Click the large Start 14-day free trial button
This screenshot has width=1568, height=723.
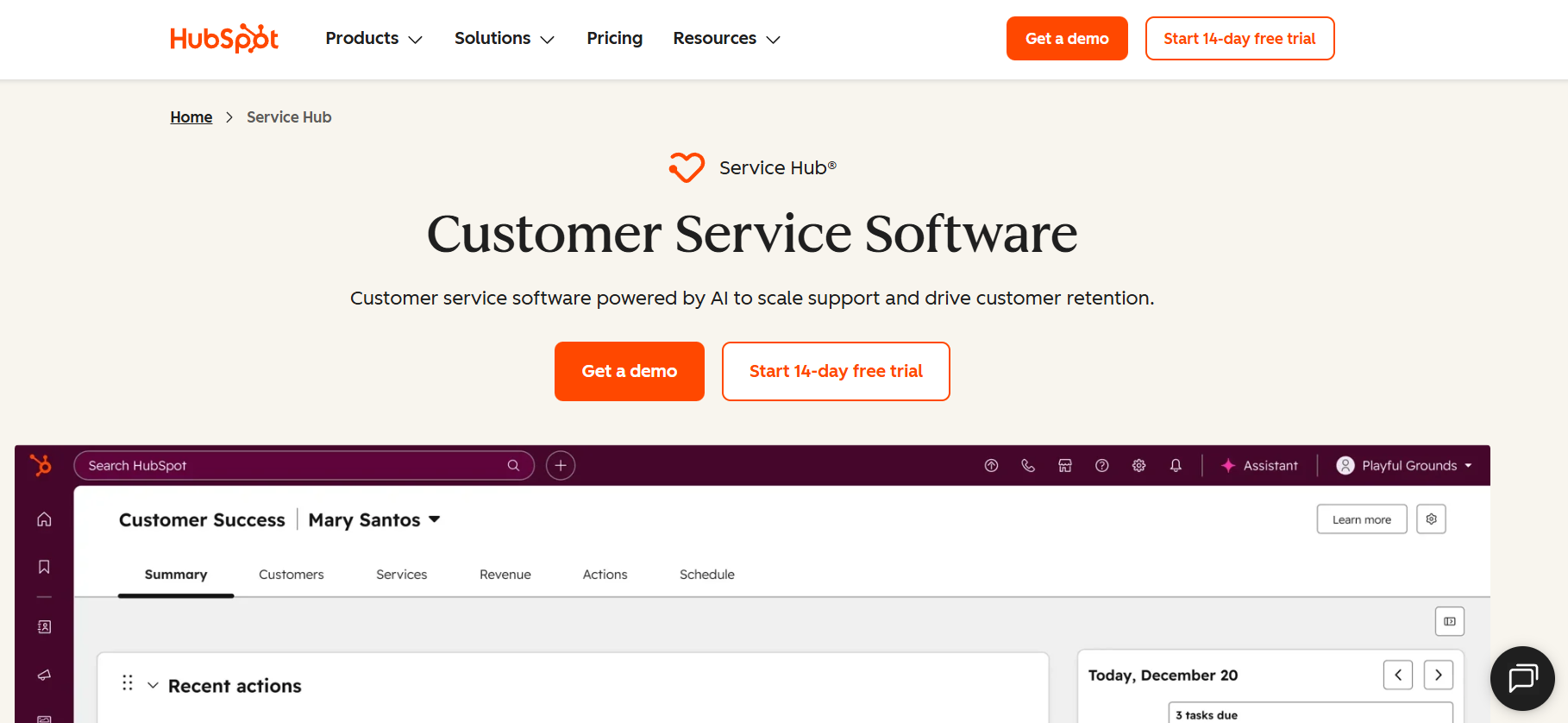[x=836, y=371]
